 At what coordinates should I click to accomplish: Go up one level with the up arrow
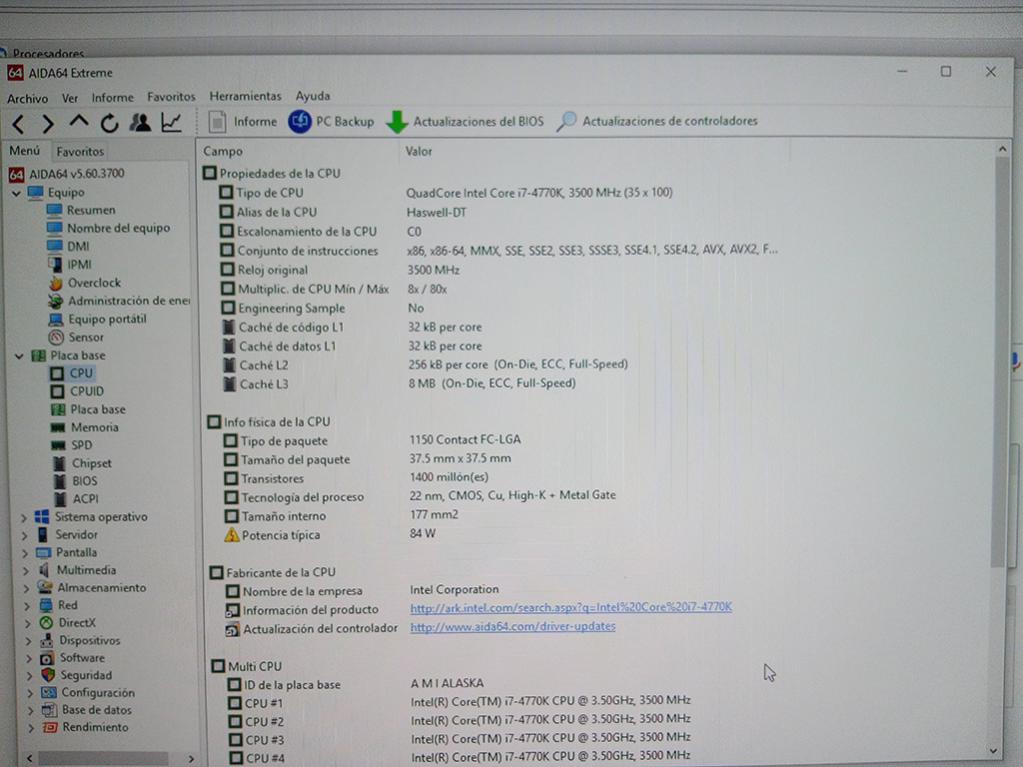(78, 122)
